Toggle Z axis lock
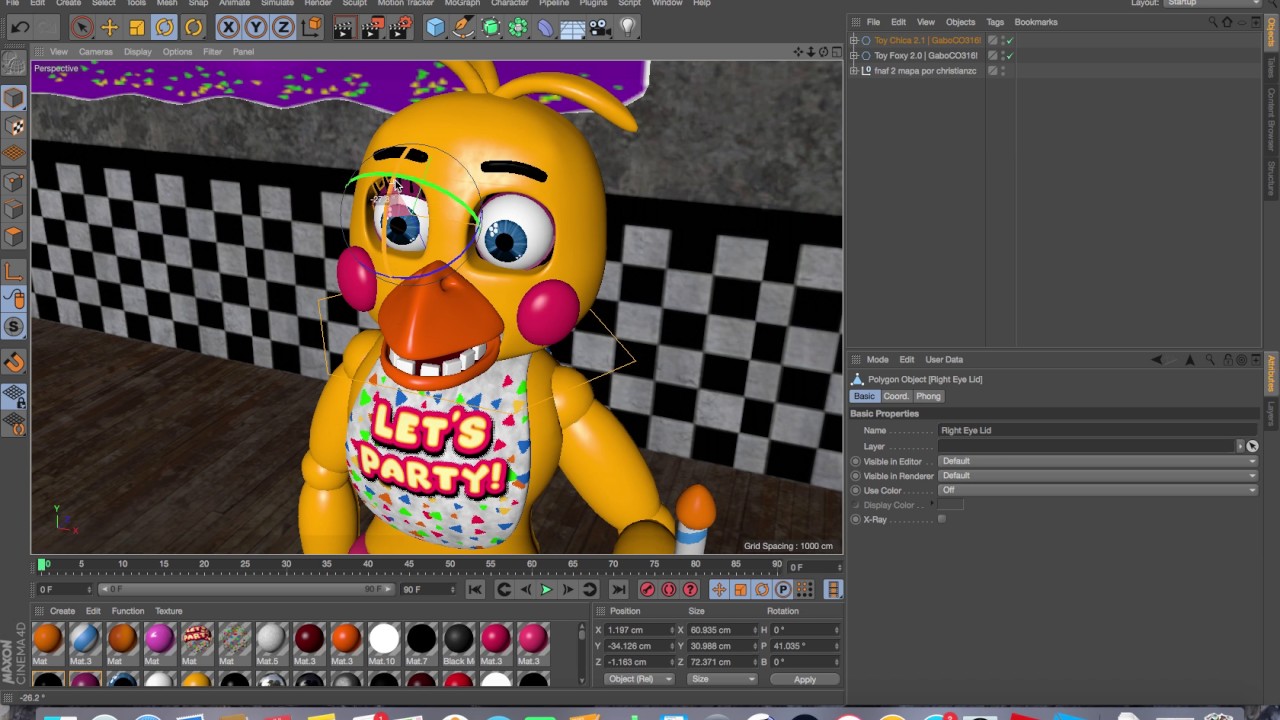 pos(283,28)
